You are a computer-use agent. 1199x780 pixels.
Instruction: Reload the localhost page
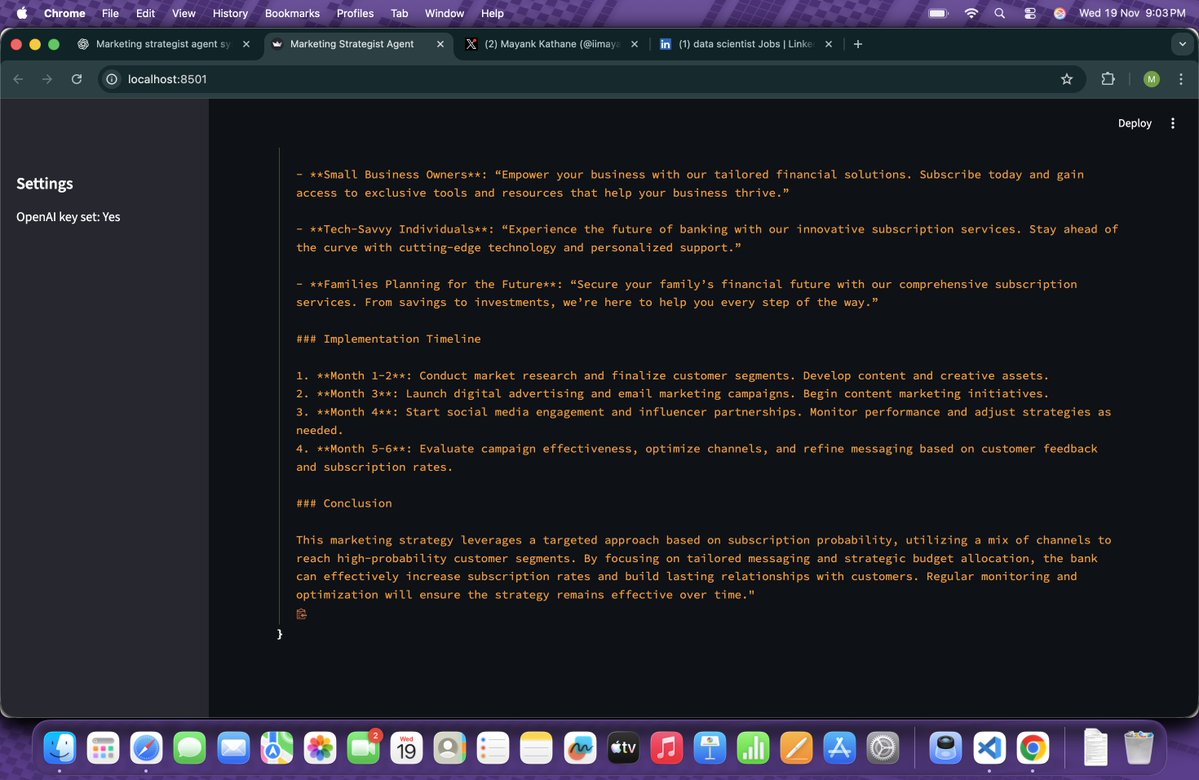(x=77, y=79)
